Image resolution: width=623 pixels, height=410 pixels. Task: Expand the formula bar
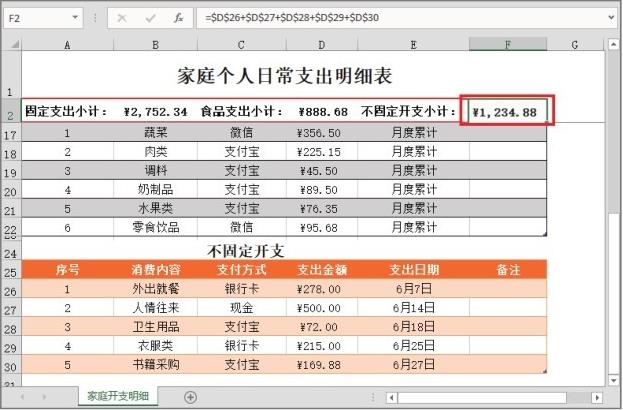point(610,18)
